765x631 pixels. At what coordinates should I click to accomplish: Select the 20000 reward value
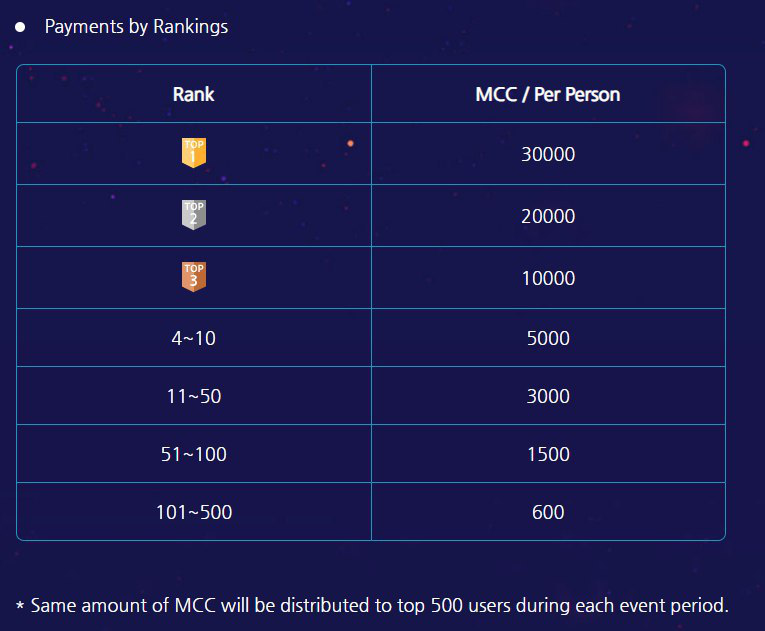[x=548, y=216]
